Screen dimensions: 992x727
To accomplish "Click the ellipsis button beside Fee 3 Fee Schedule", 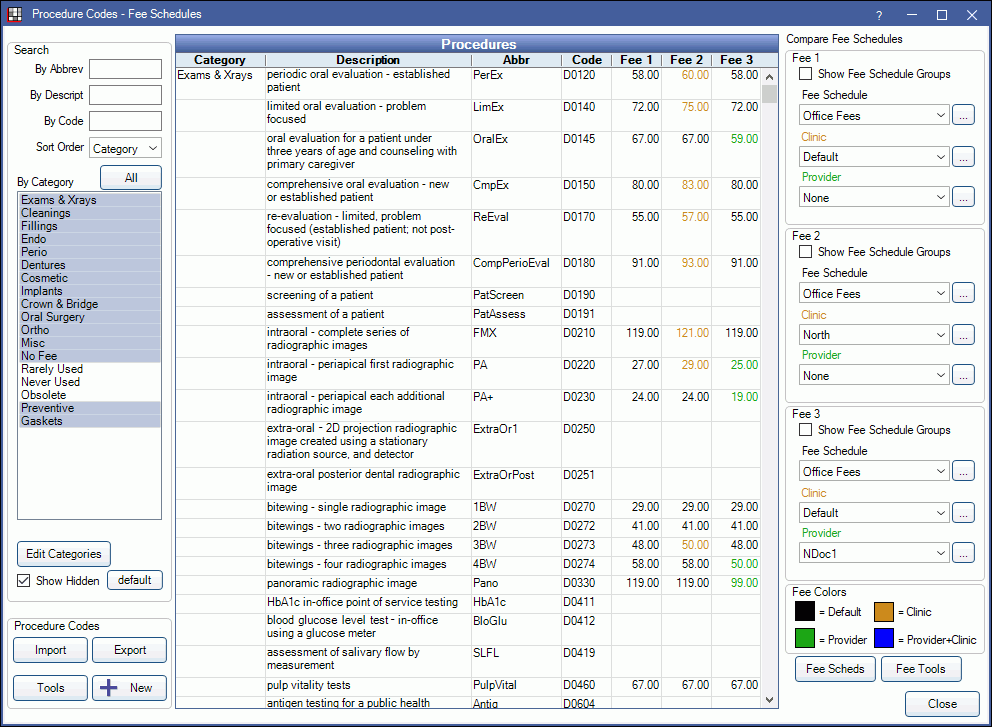I will (962, 472).
